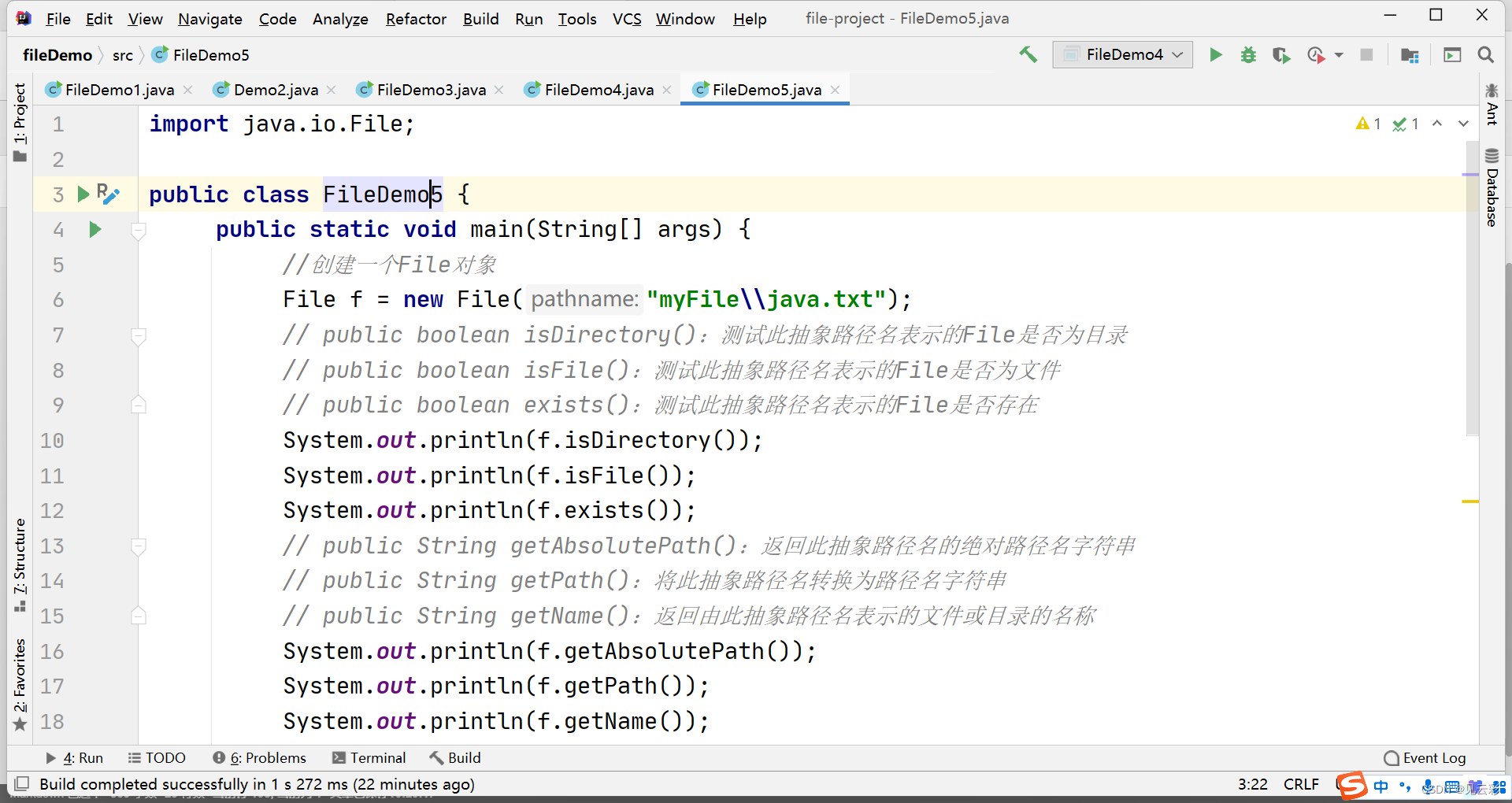Close the FileDemo5.java tab

coord(835,90)
